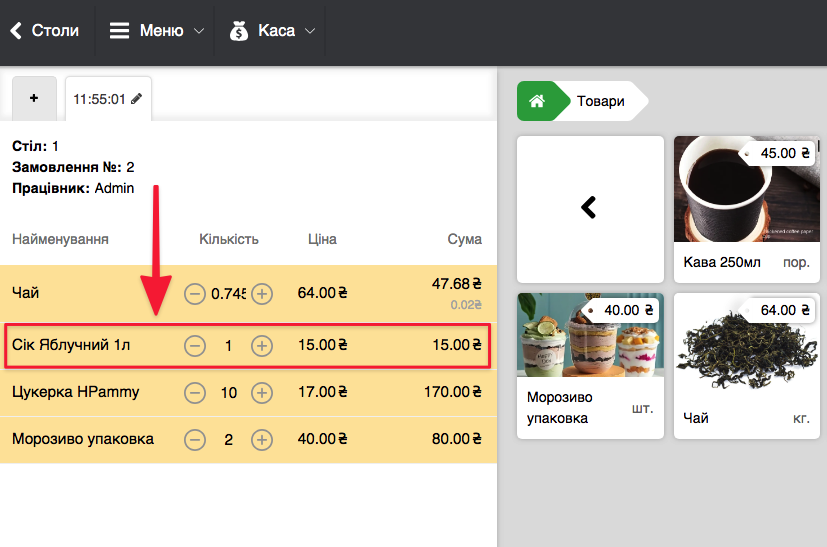
Task: Select the Морозиво упаковка product card
Action: [x=590, y=365]
